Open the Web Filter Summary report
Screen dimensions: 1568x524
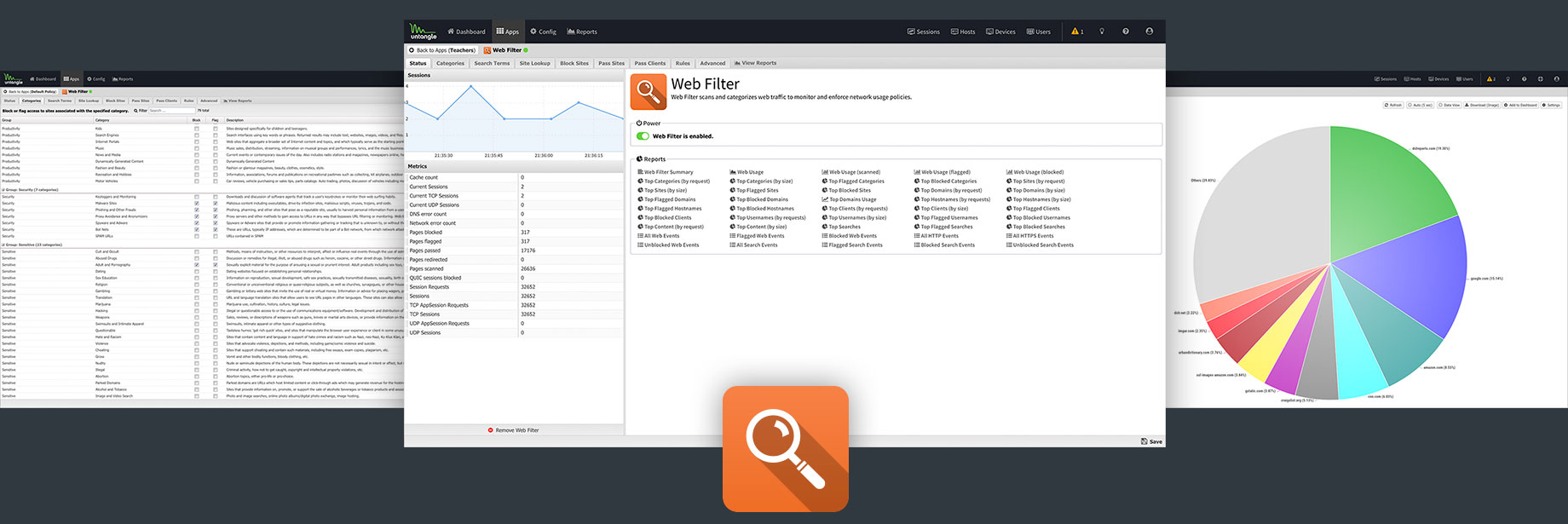(666, 172)
